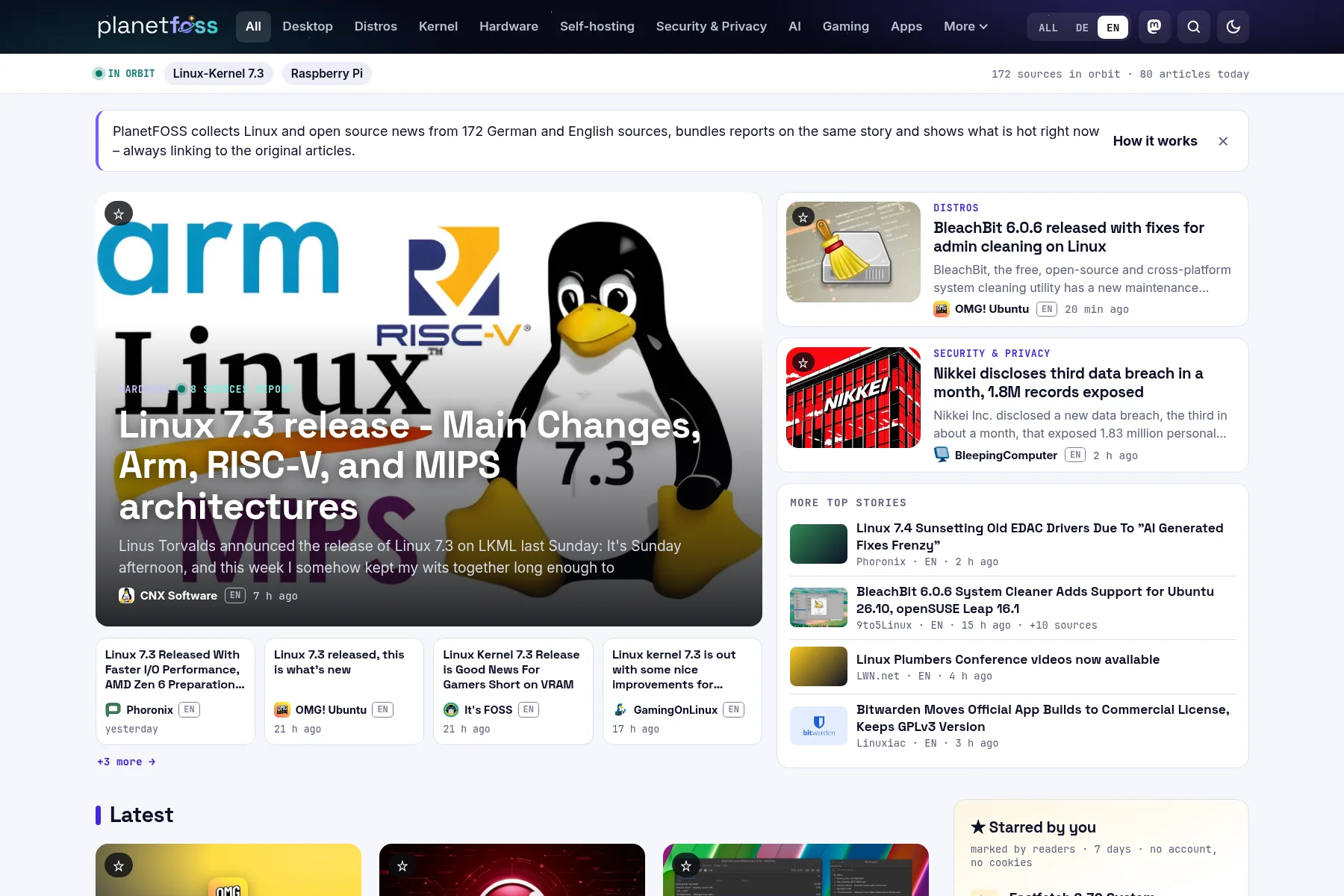Dismiss the PlanetFOSS info banner
Viewport: 1344px width, 896px height.
[x=1223, y=141]
